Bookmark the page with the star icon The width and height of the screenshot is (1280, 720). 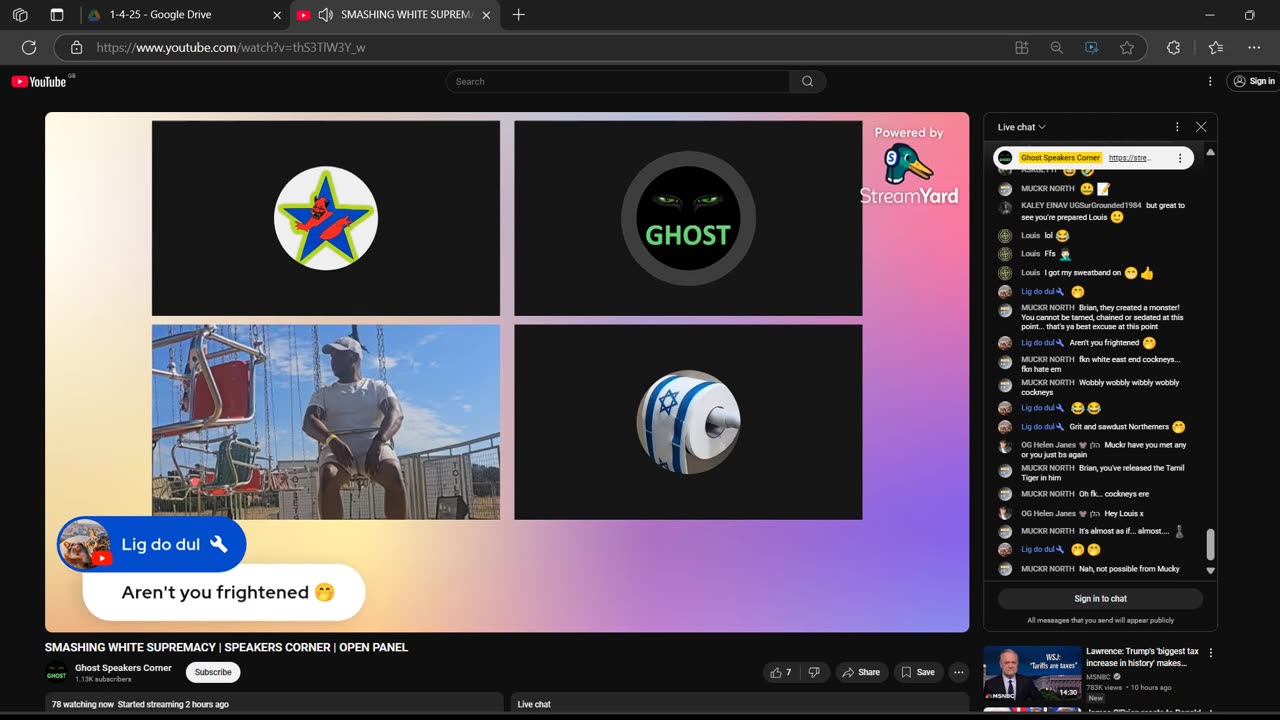pyautogui.click(x=1127, y=47)
